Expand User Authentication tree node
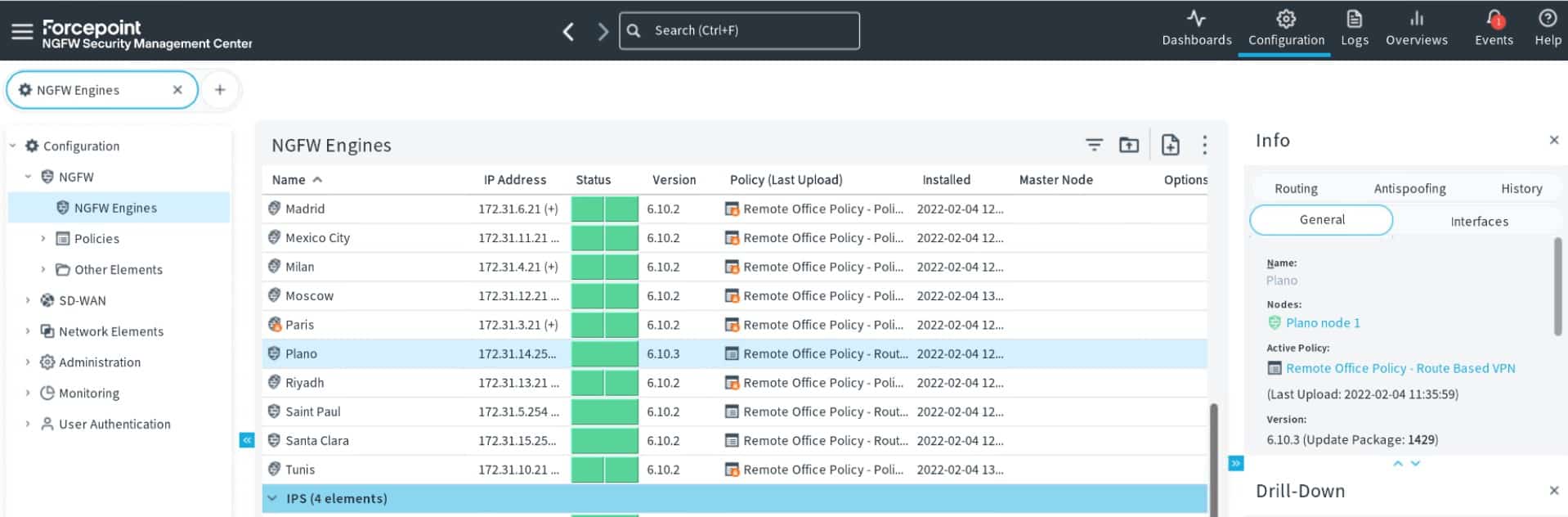 (28, 424)
